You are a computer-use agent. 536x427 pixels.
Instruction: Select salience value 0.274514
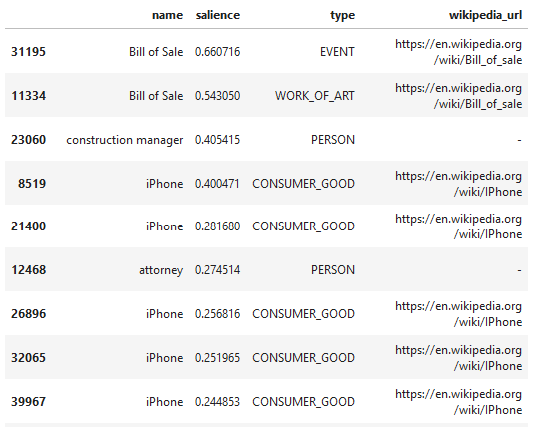(x=218, y=270)
